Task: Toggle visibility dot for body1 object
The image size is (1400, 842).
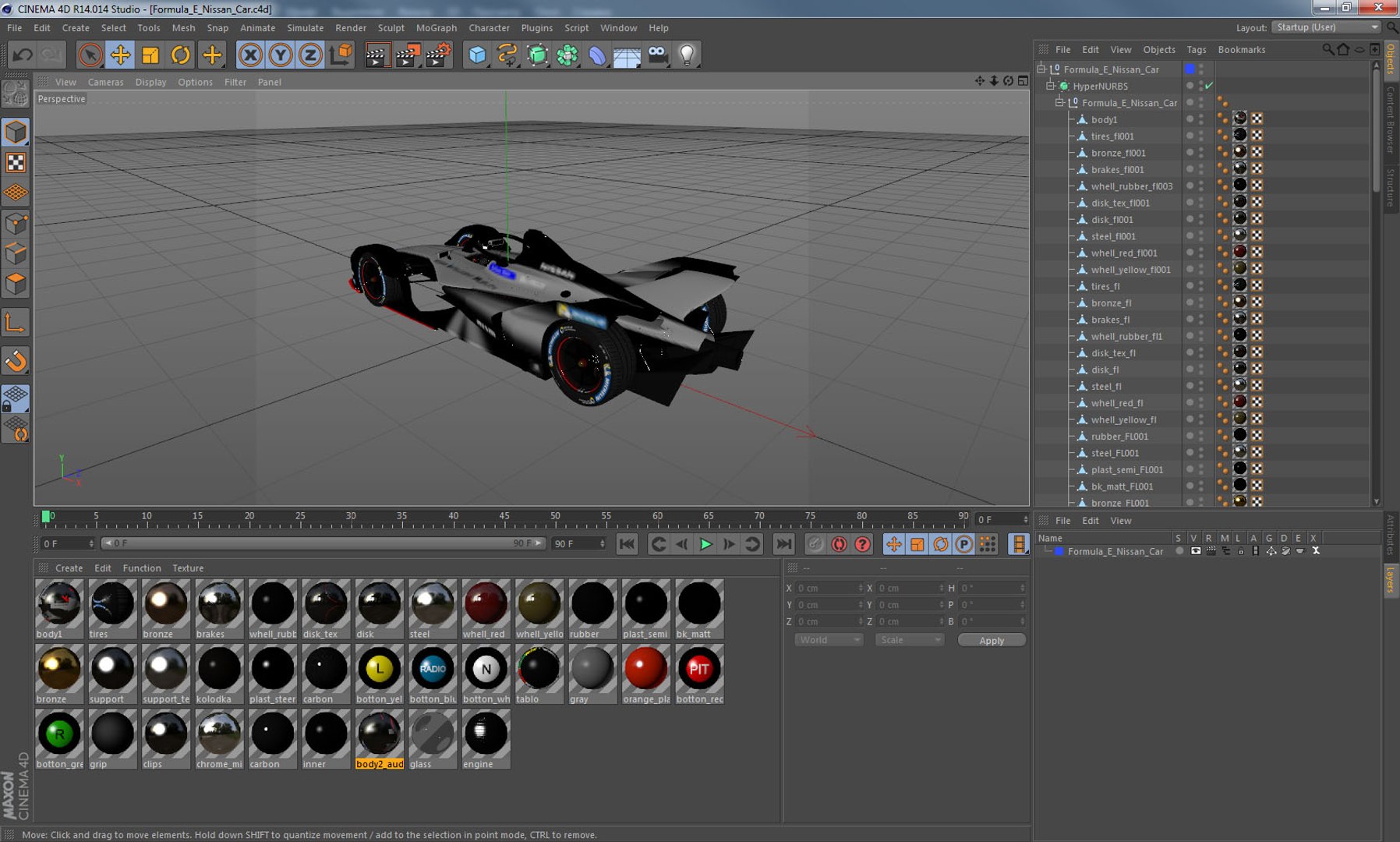Action: (1190, 119)
